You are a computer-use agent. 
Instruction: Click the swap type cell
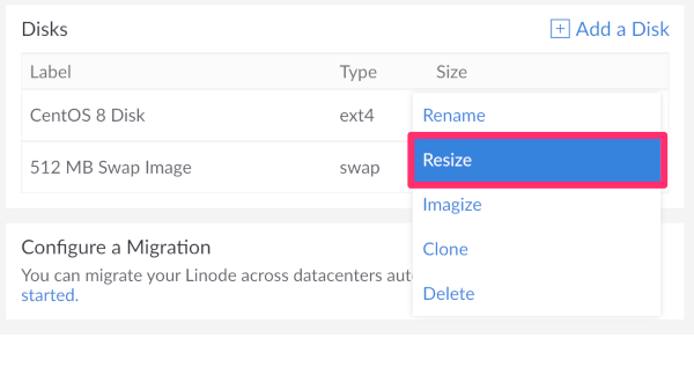[359, 169]
